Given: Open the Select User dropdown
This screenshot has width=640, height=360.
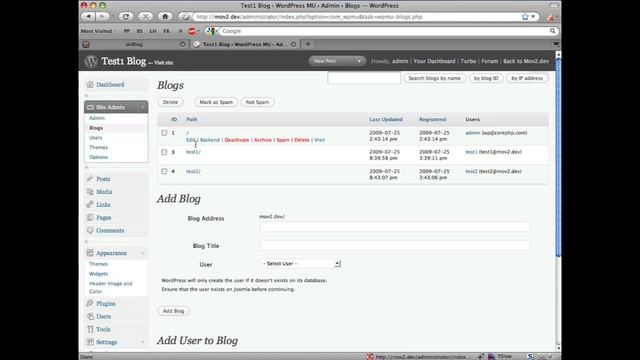Looking at the screenshot, I should pyautogui.click(x=300, y=264).
